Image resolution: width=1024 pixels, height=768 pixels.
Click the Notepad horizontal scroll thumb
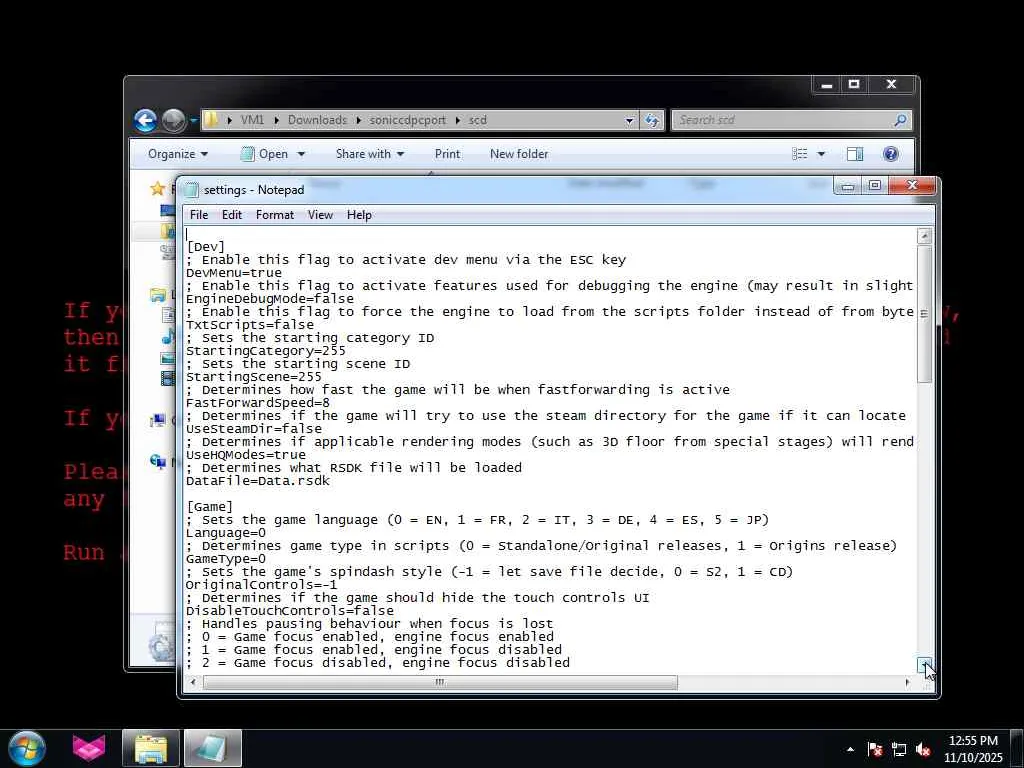pyautogui.click(x=440, y=682)
